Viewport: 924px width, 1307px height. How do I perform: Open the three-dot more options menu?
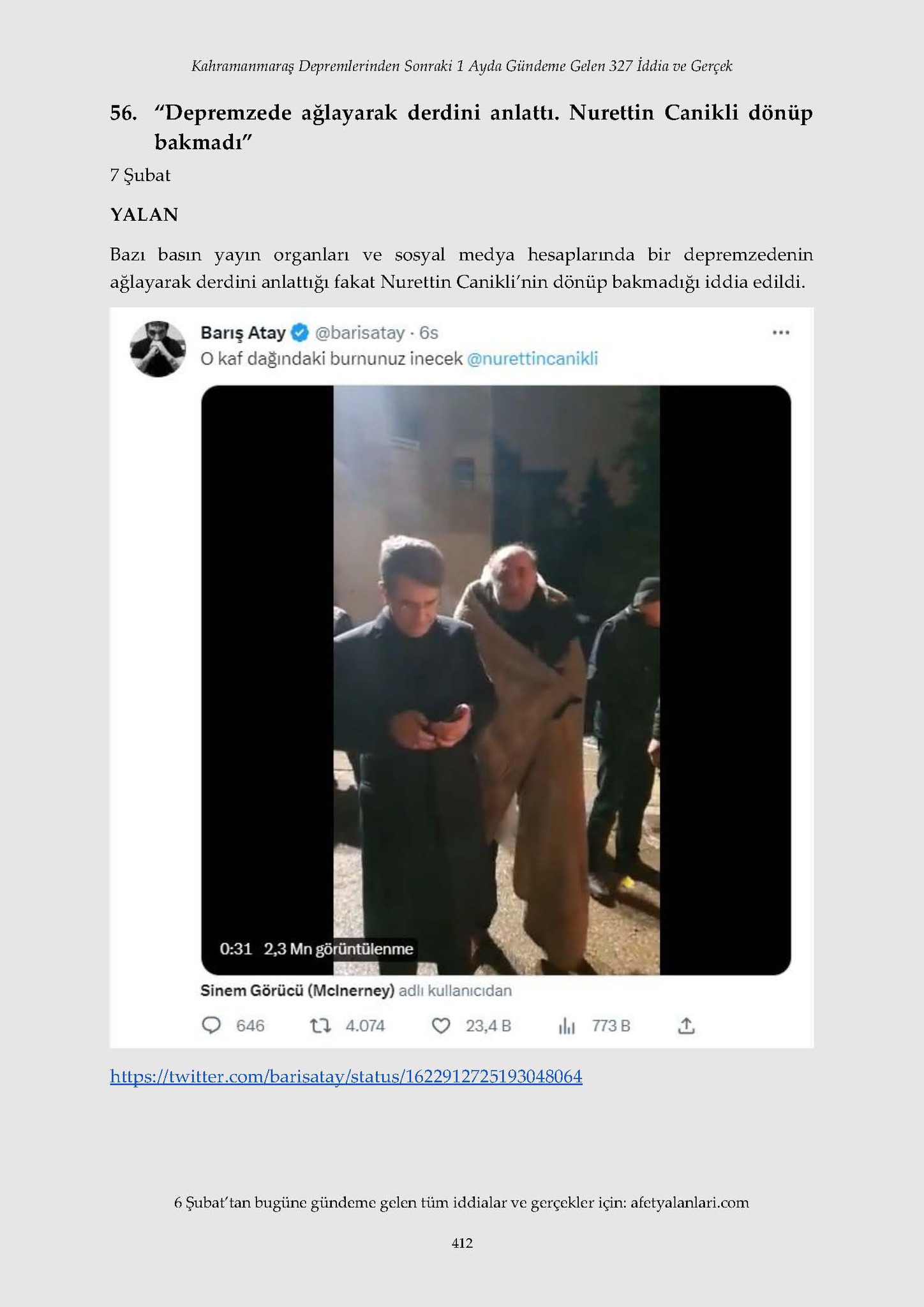(x=780, y=332)
